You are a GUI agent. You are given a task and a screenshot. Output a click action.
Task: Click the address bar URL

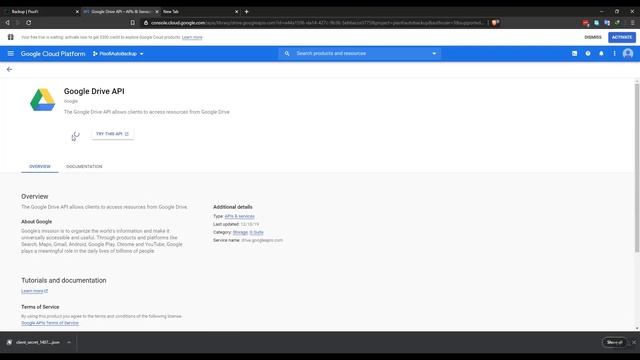pyautogui.click(x=316, y=23)
